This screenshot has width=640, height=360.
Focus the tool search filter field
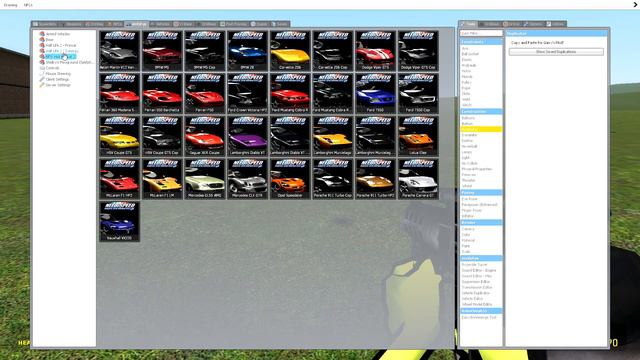(481, 33)
